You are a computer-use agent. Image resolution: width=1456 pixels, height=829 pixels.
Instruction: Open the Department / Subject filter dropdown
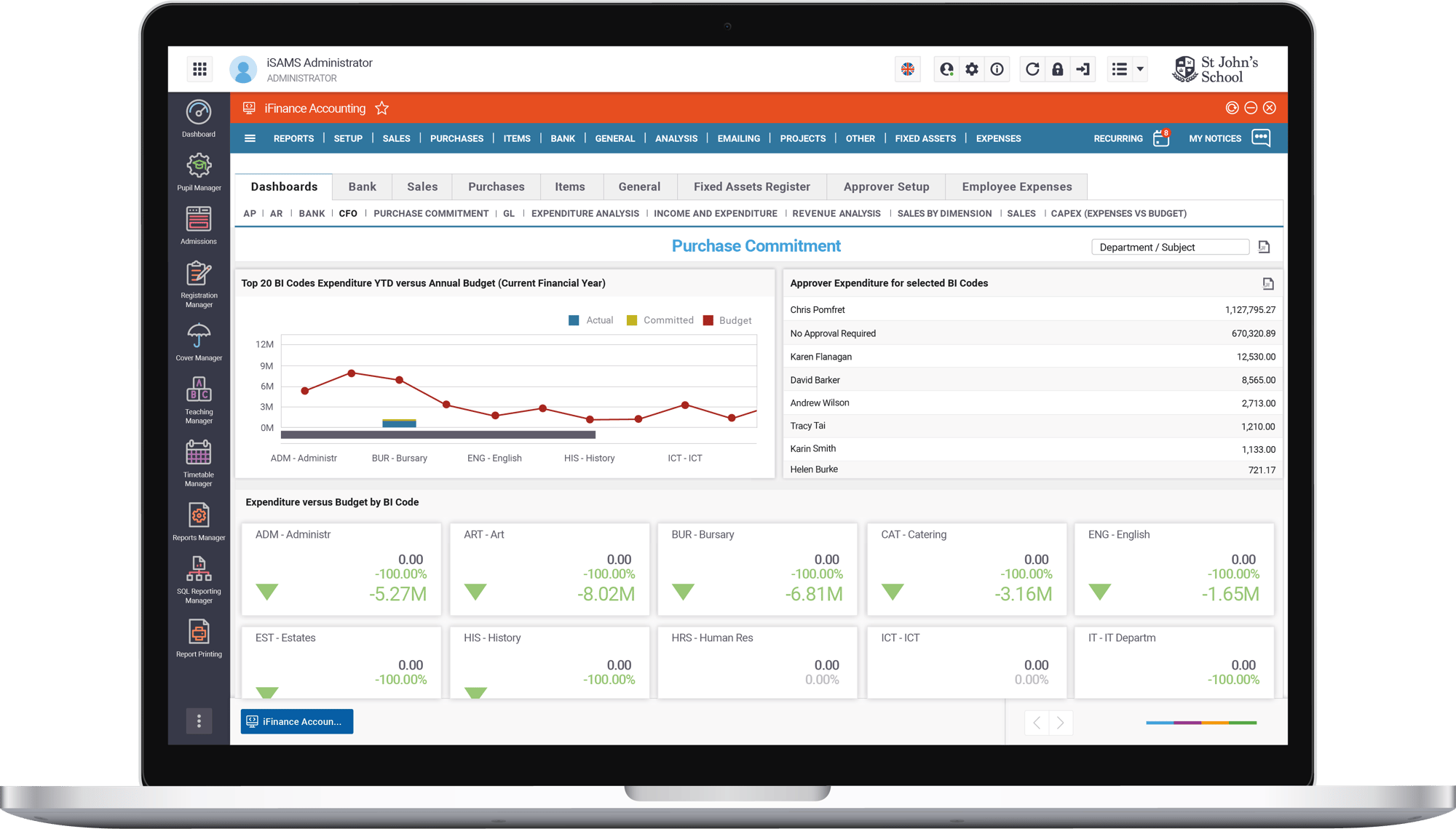pyautogui.click(x=1169, y=247)
